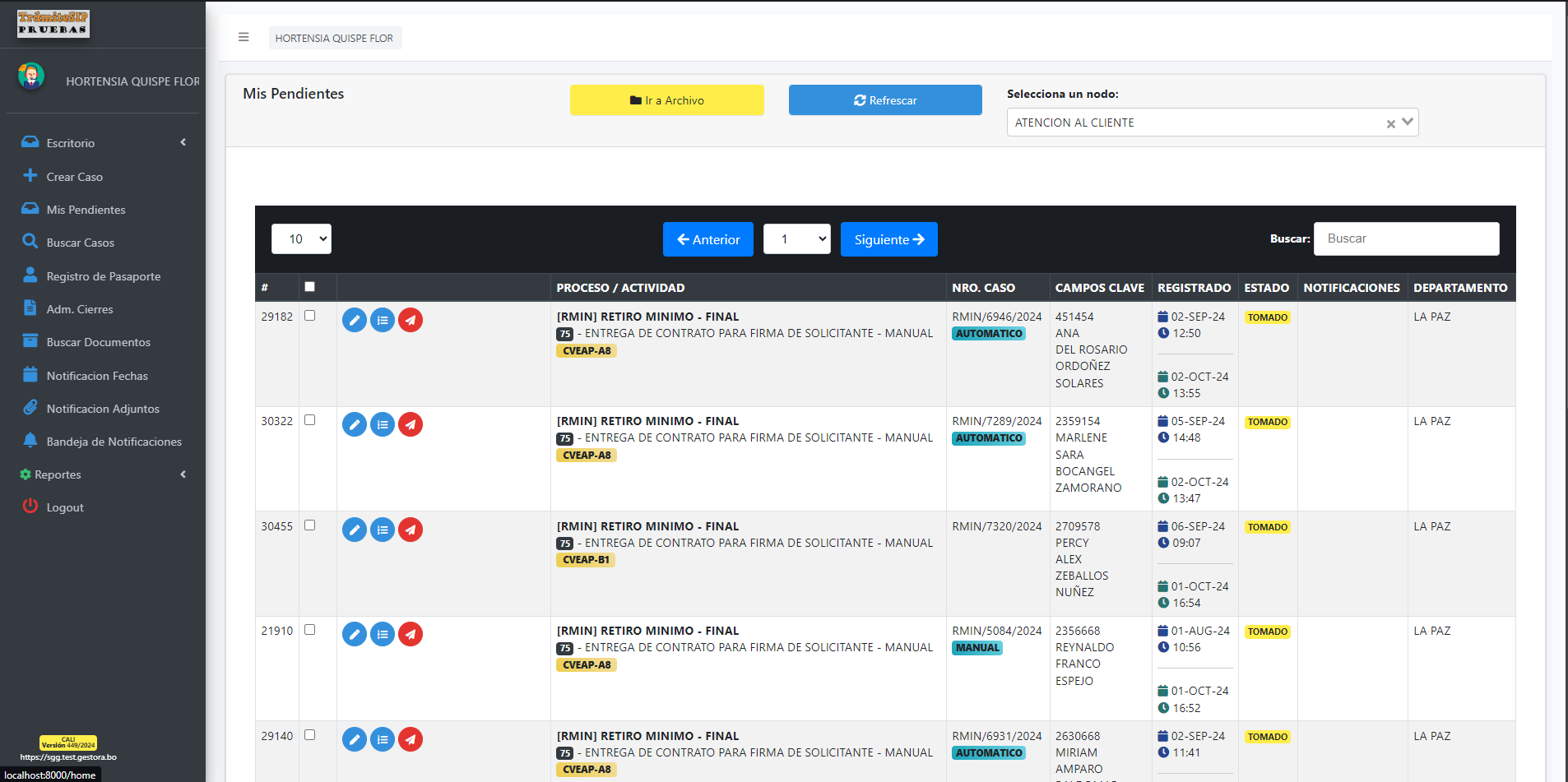
Task: Open Bandeja de Notificaciones in sidebar
Action: pyautogui.click(x=114, y=442)
